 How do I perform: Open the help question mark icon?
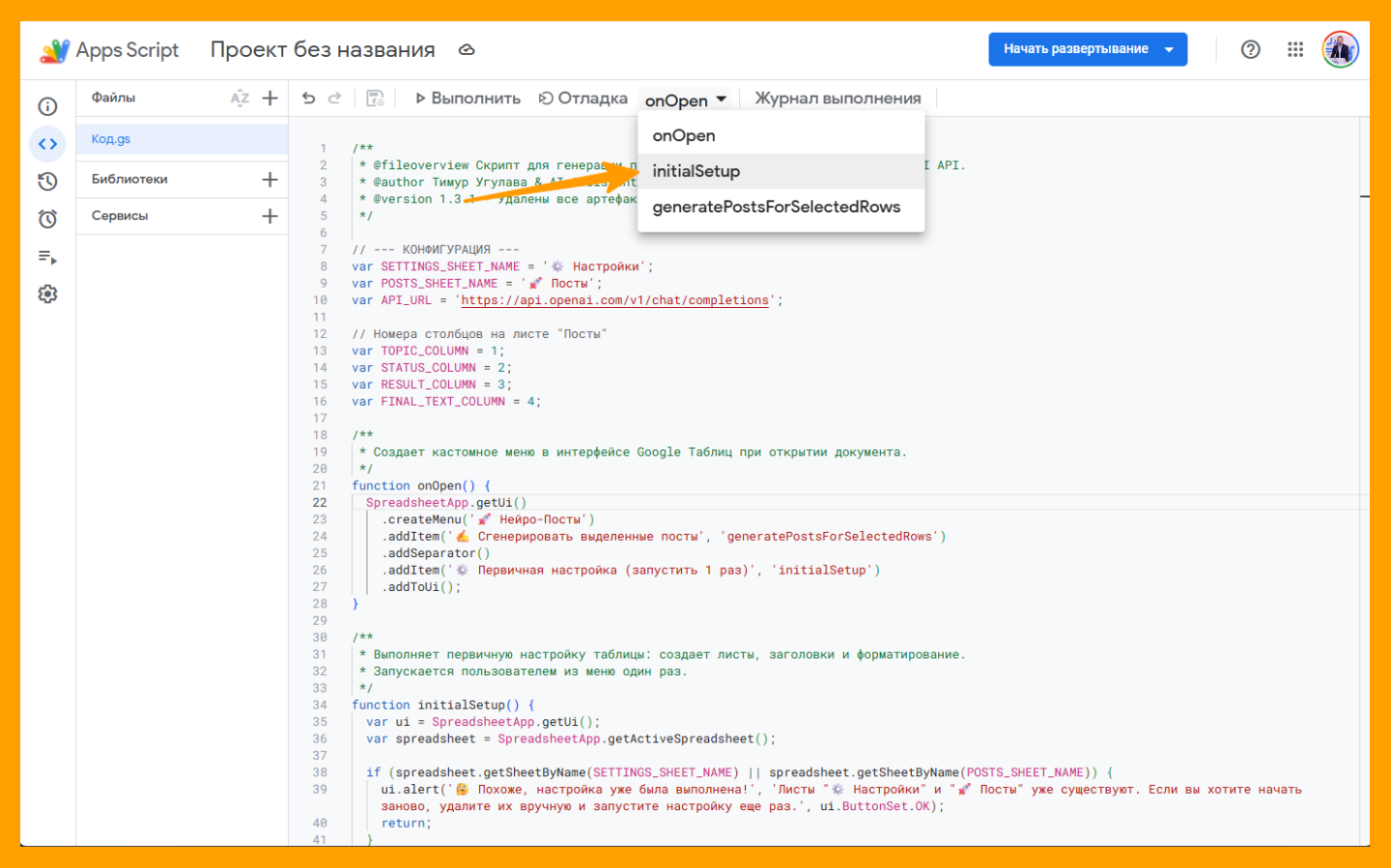1250,49
